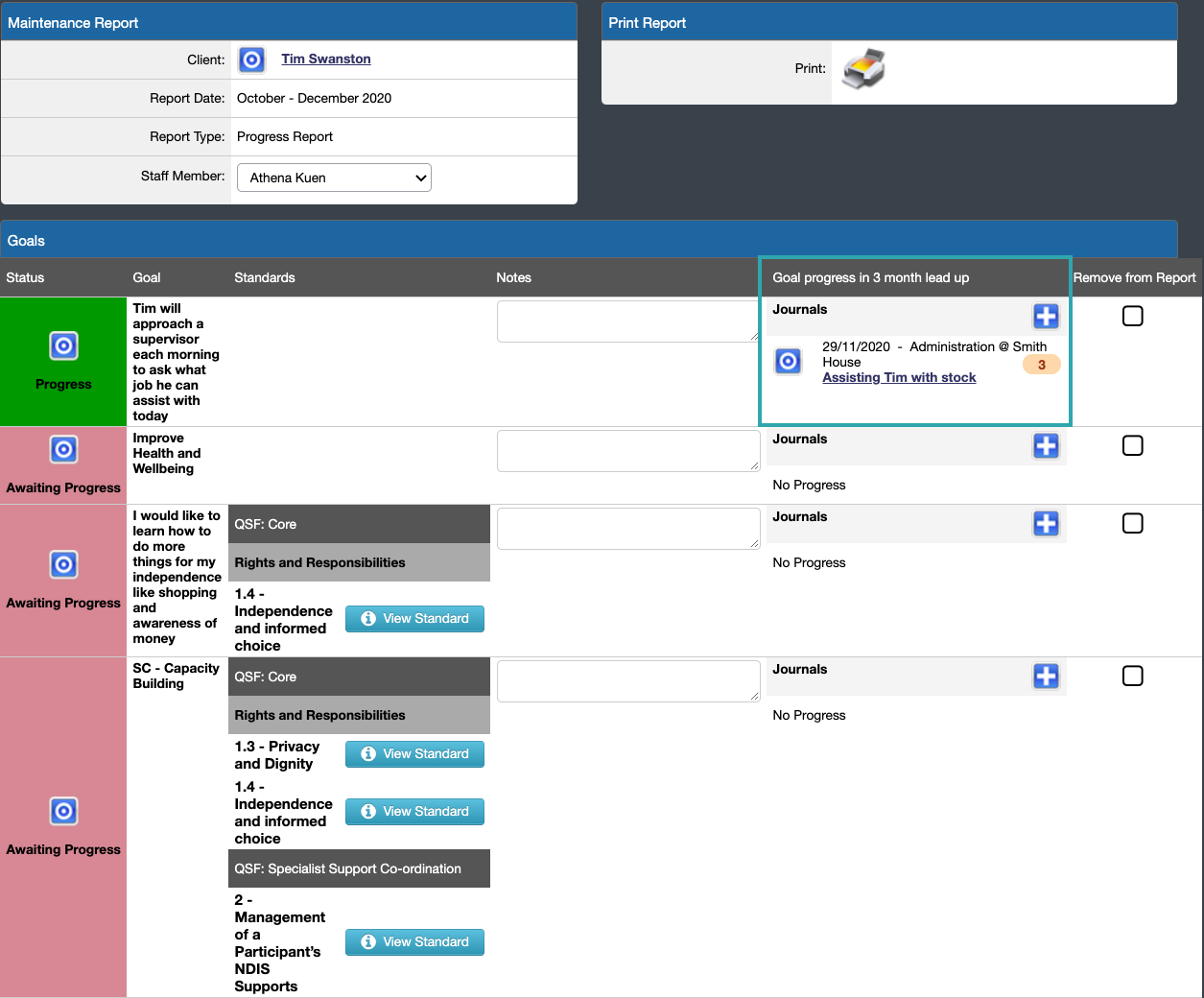This screenshot has width=1204, height=998.
Task: Check Remove from Report for Improve Health and Wellbeing
Action: pos(1132,445)
